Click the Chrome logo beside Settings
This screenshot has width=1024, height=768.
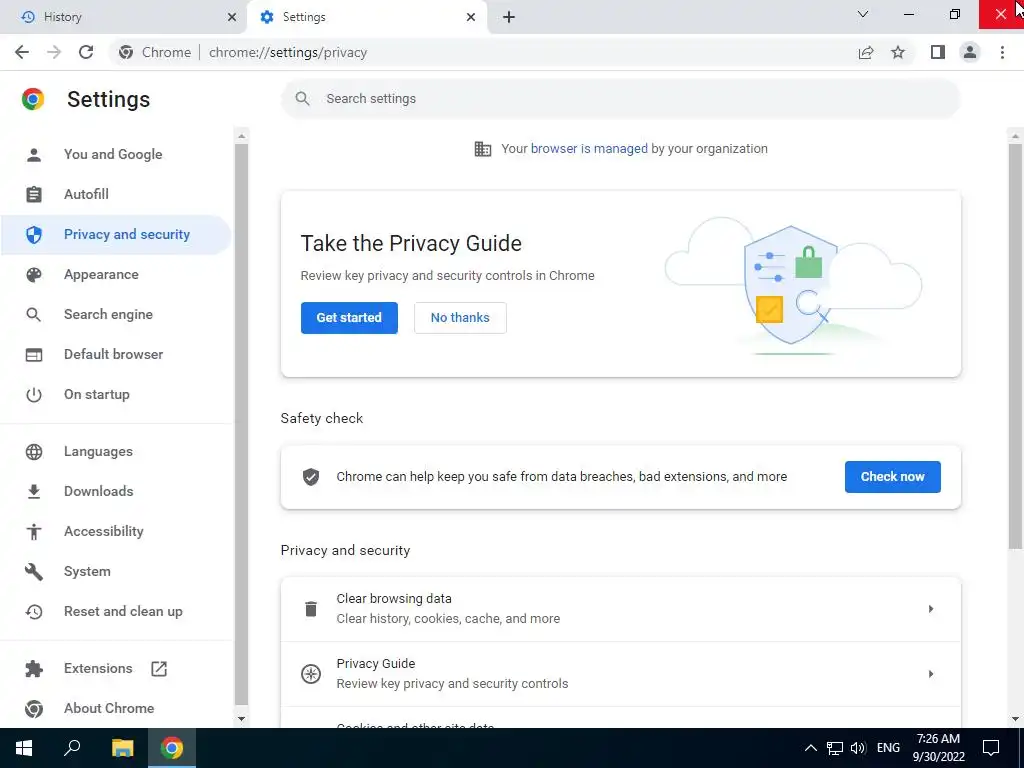(x=33, y=99)
